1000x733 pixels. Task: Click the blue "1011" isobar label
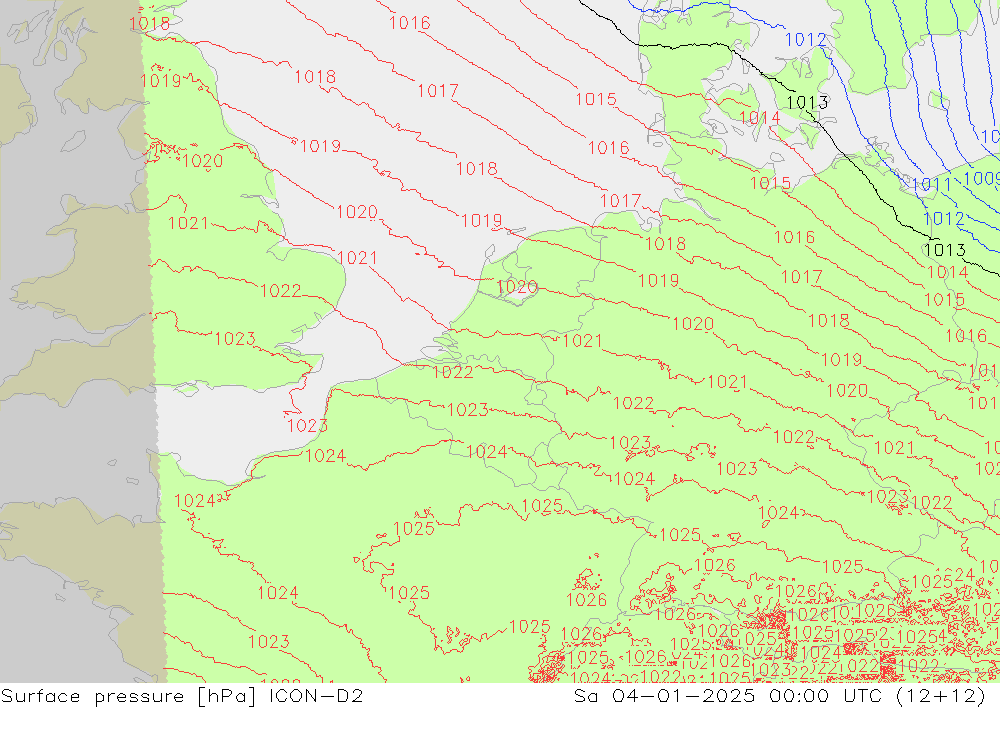coord(931,186)
